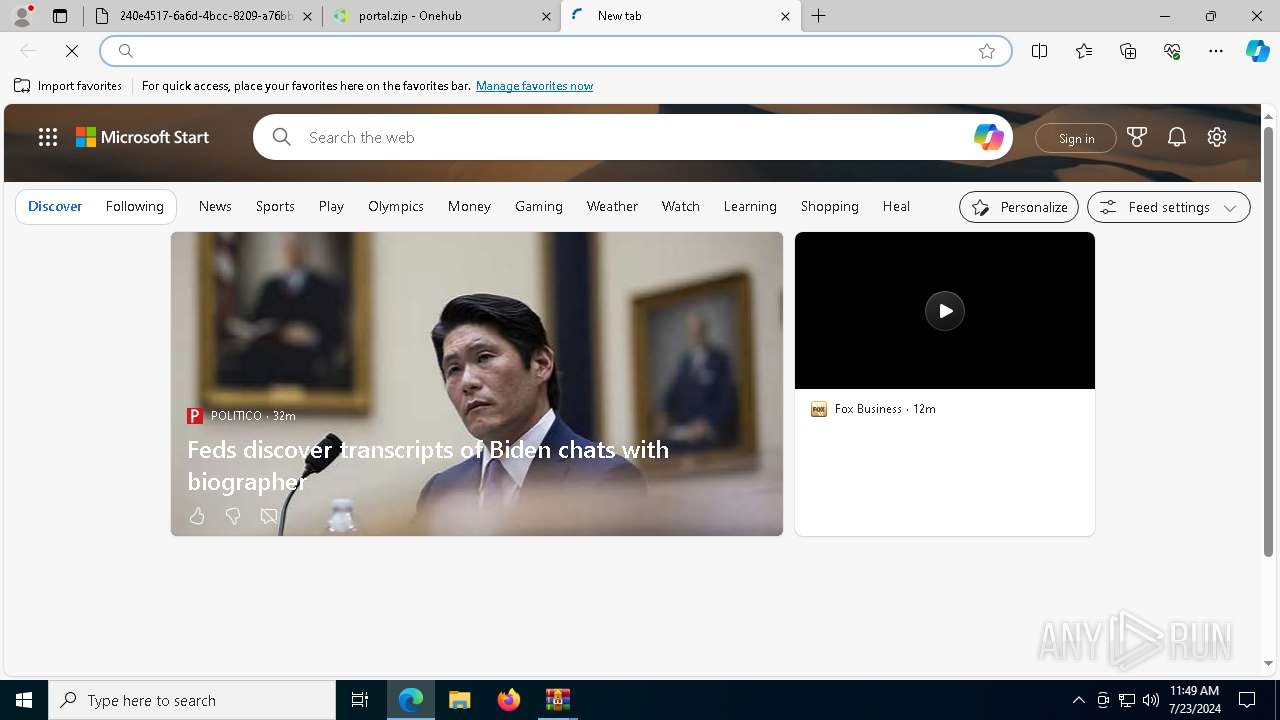Open the taskbar clock and date
The image size is (1280, 720).
click(x=1194, y=700)
